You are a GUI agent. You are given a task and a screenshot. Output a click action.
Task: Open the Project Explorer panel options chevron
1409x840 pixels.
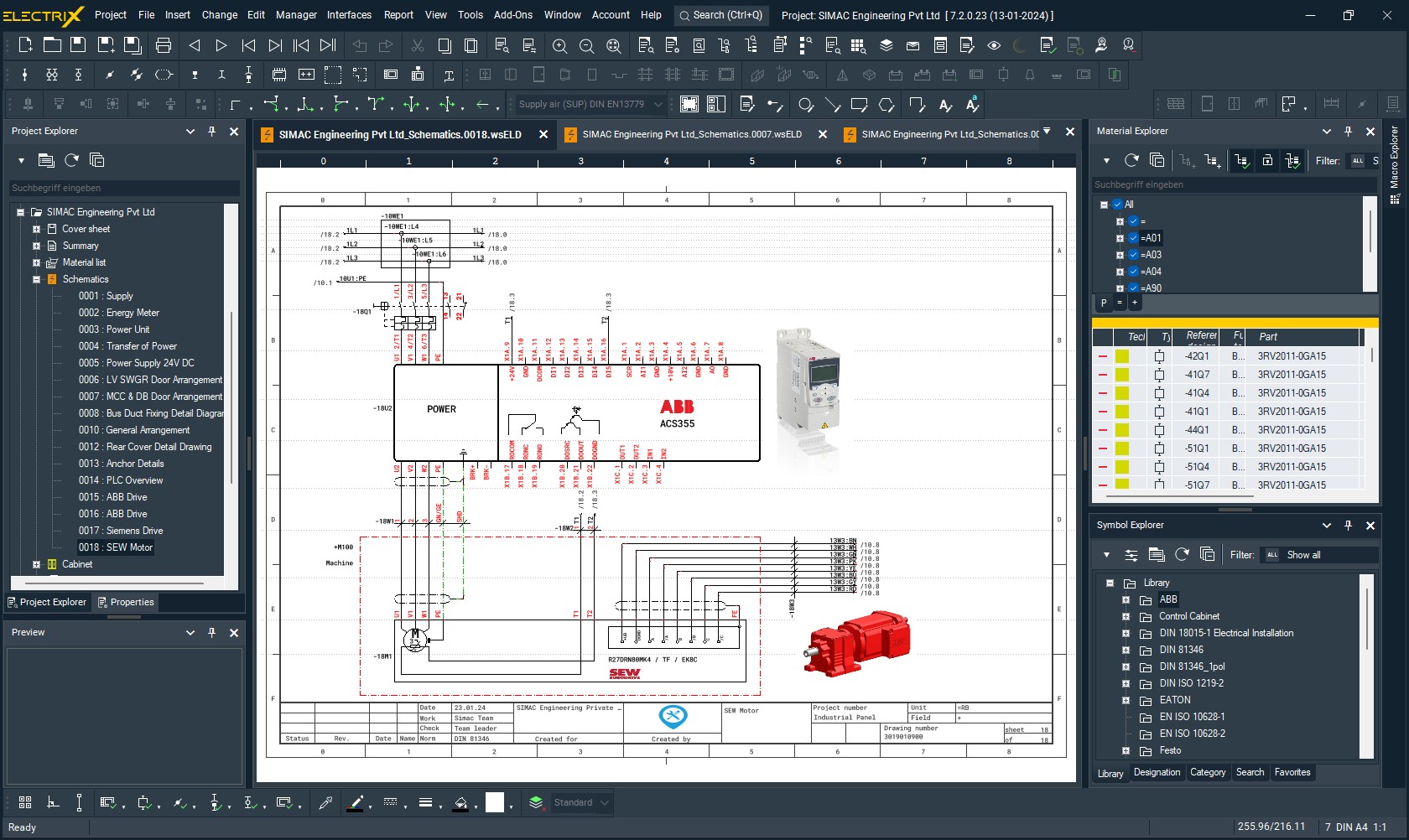190,131
